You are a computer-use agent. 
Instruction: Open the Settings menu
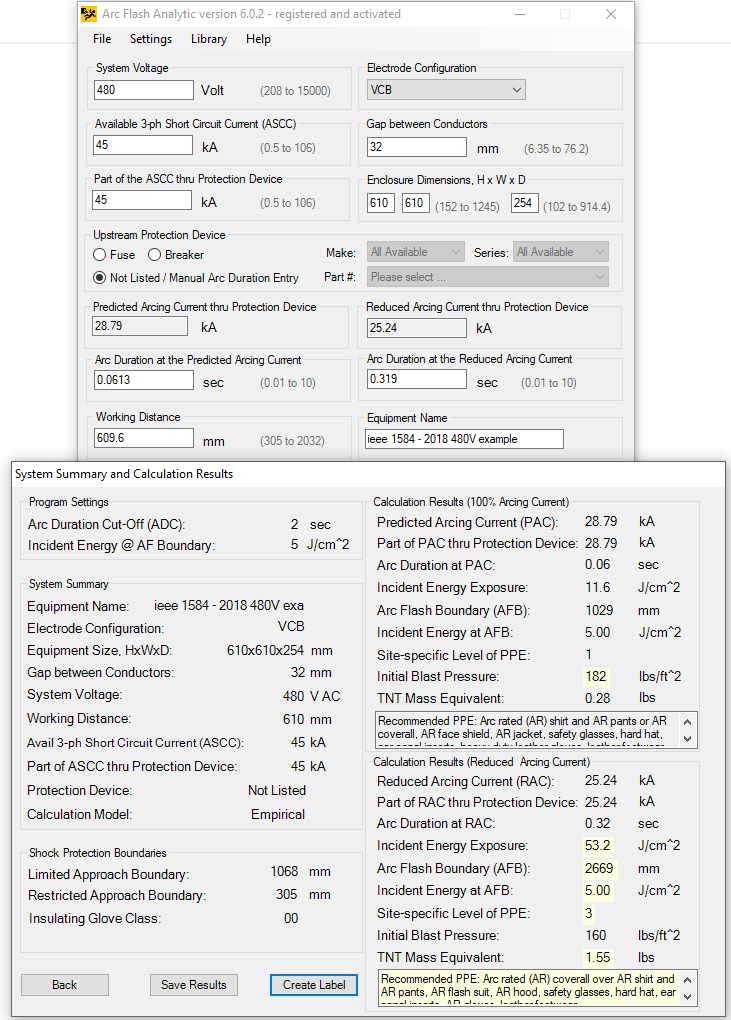tap(151, 39)
